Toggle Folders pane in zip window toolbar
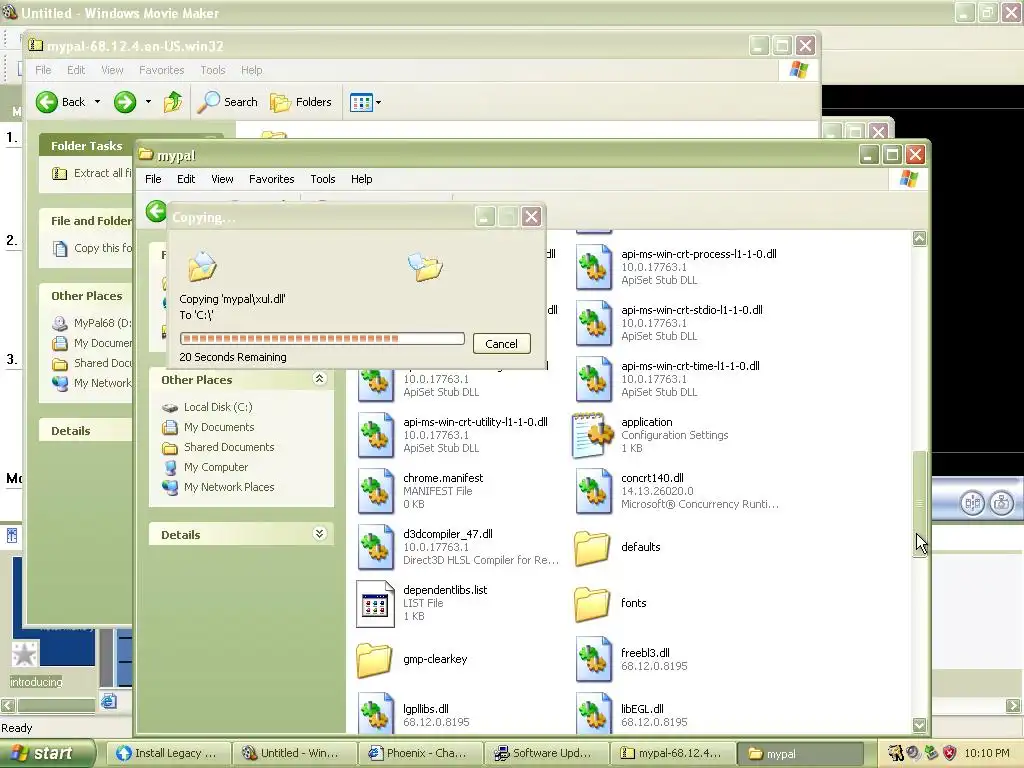Viewport: 1024px width, 768px height. click(301, 102)
